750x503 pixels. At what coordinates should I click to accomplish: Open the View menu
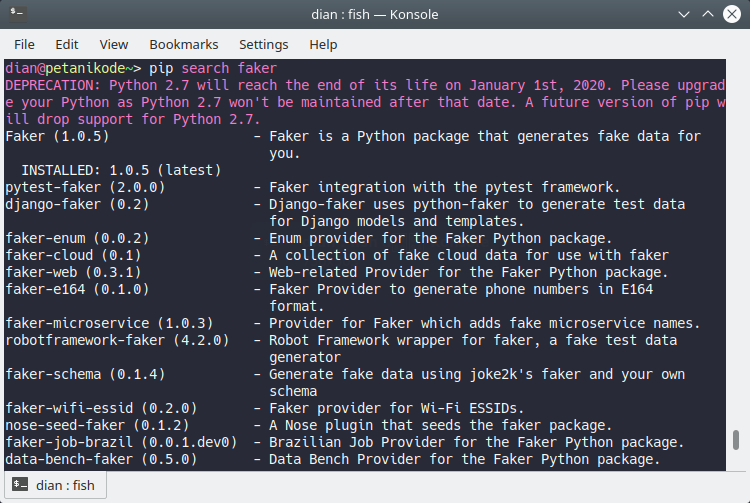(x=113, y=44)
